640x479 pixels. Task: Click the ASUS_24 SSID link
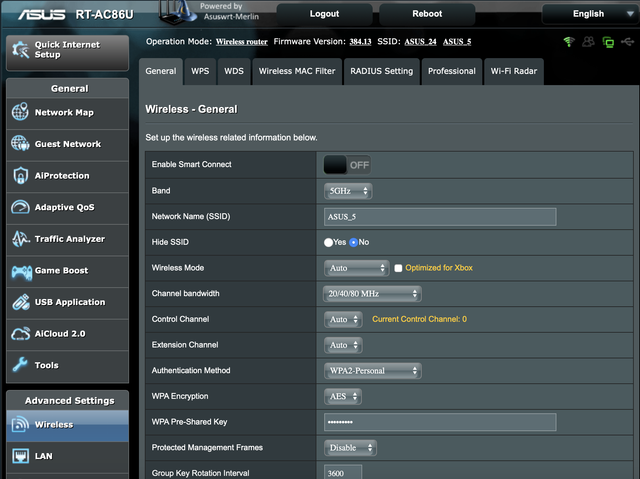[420, 42]
